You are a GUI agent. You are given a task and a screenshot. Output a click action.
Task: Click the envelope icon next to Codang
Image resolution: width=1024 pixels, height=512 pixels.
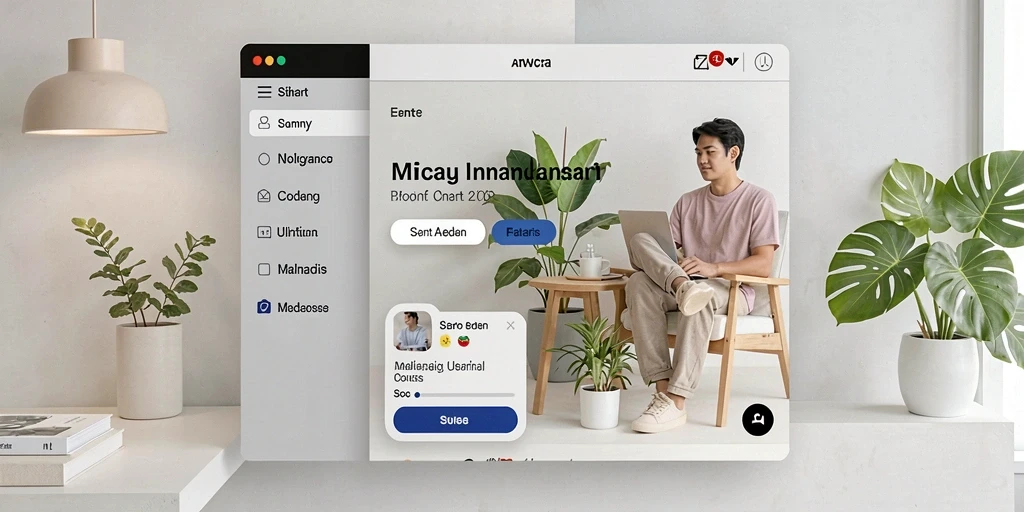(x=264, y=195)
